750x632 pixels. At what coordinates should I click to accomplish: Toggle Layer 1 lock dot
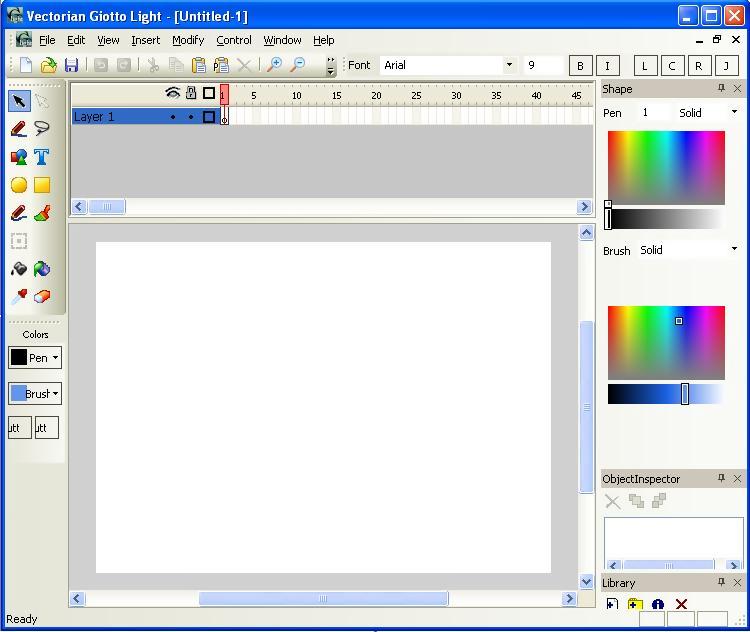click(x=191, y=117)
